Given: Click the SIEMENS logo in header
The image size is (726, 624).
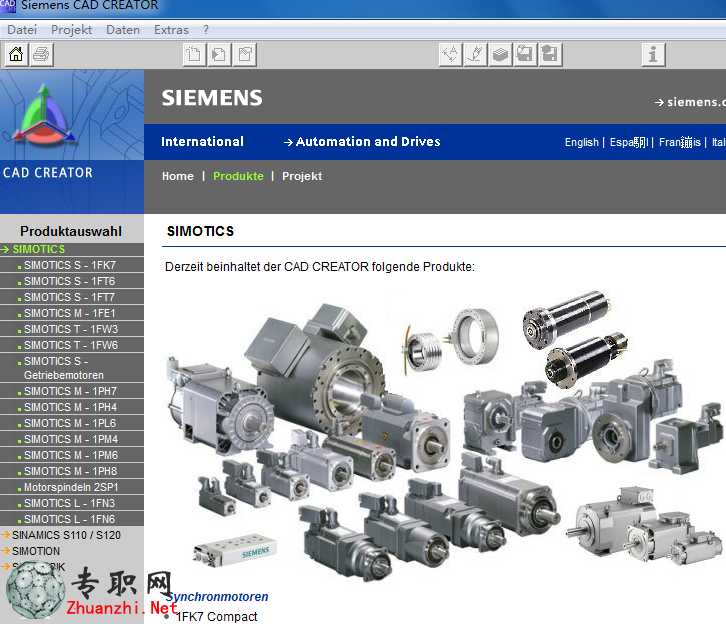Looking at the screenshot, I should [212, 98].
